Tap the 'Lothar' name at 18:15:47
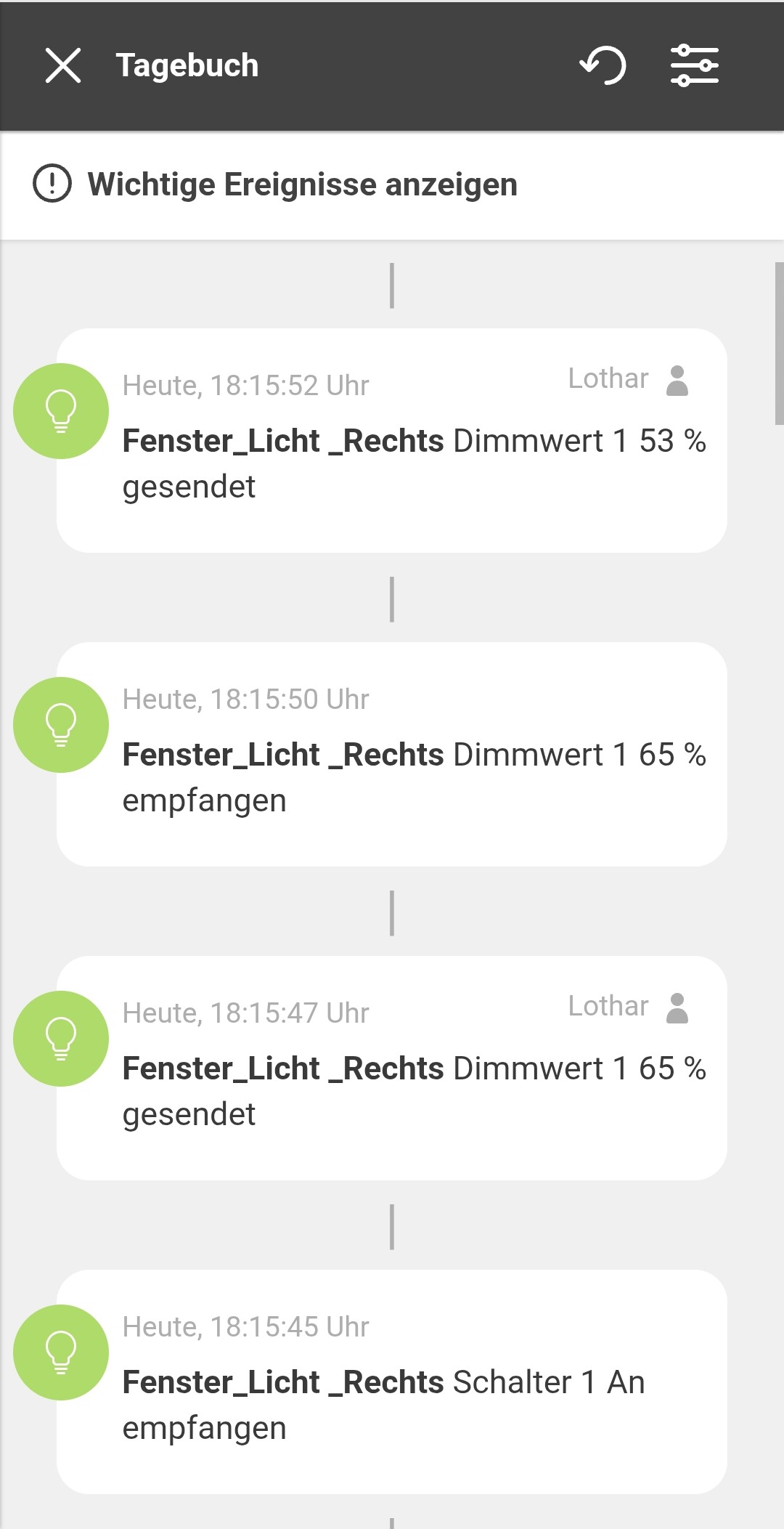Screen dimensions: 784x1529 coord(608,1006)
